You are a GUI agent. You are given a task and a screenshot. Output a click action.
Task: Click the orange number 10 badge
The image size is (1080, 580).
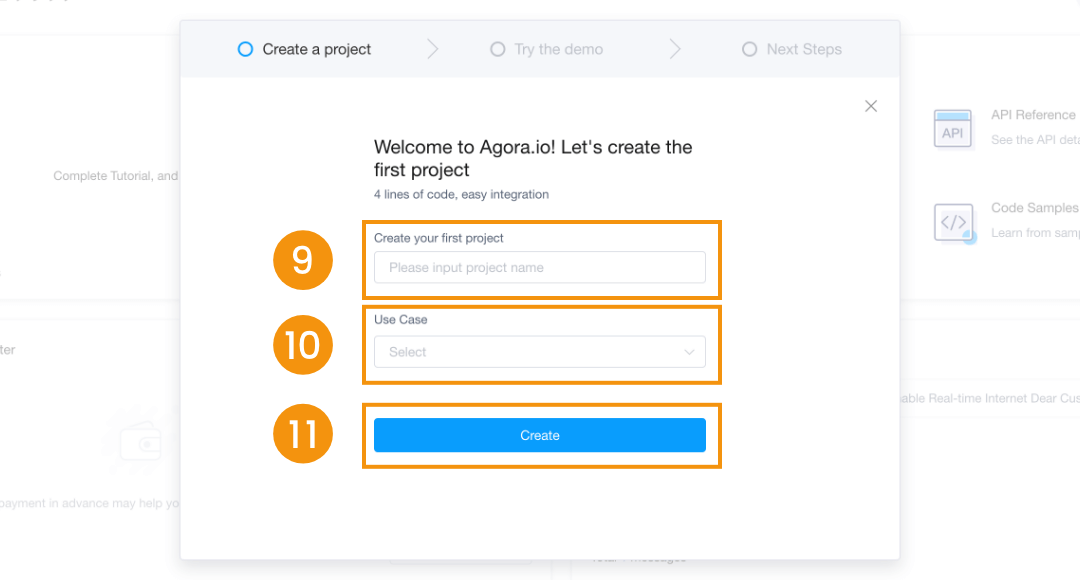point(302,344)
